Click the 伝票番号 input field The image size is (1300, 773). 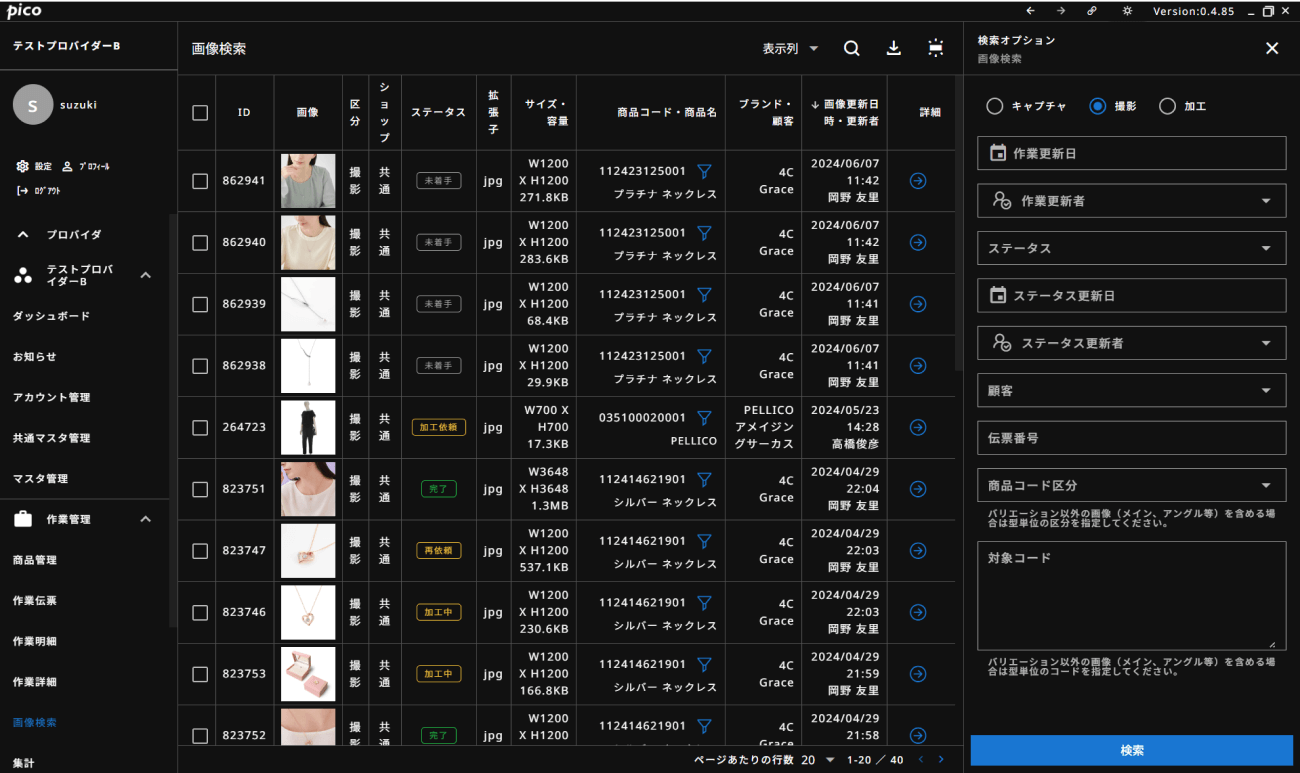[1131, 438]
